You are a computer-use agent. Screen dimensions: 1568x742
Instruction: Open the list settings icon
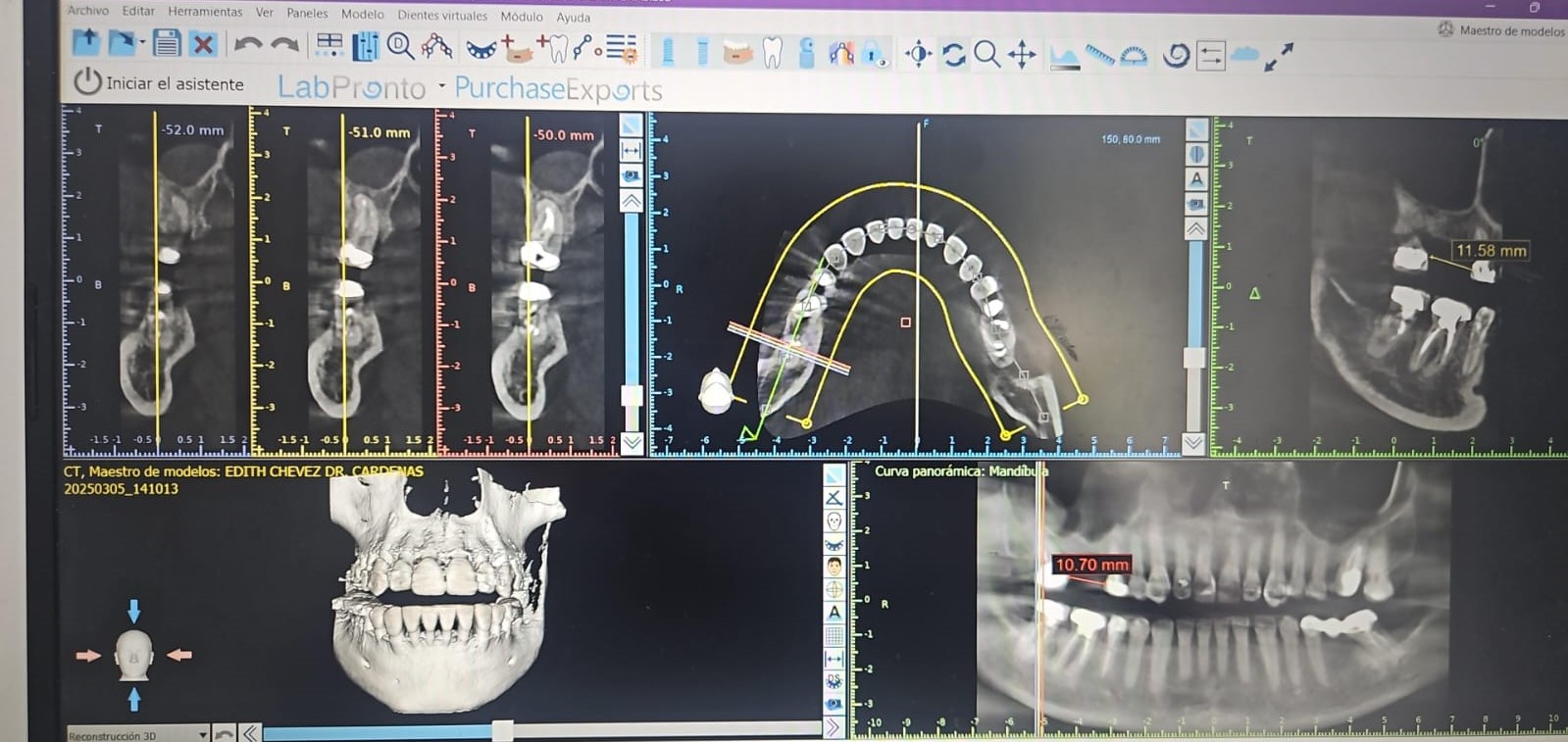tap(621, 47)
